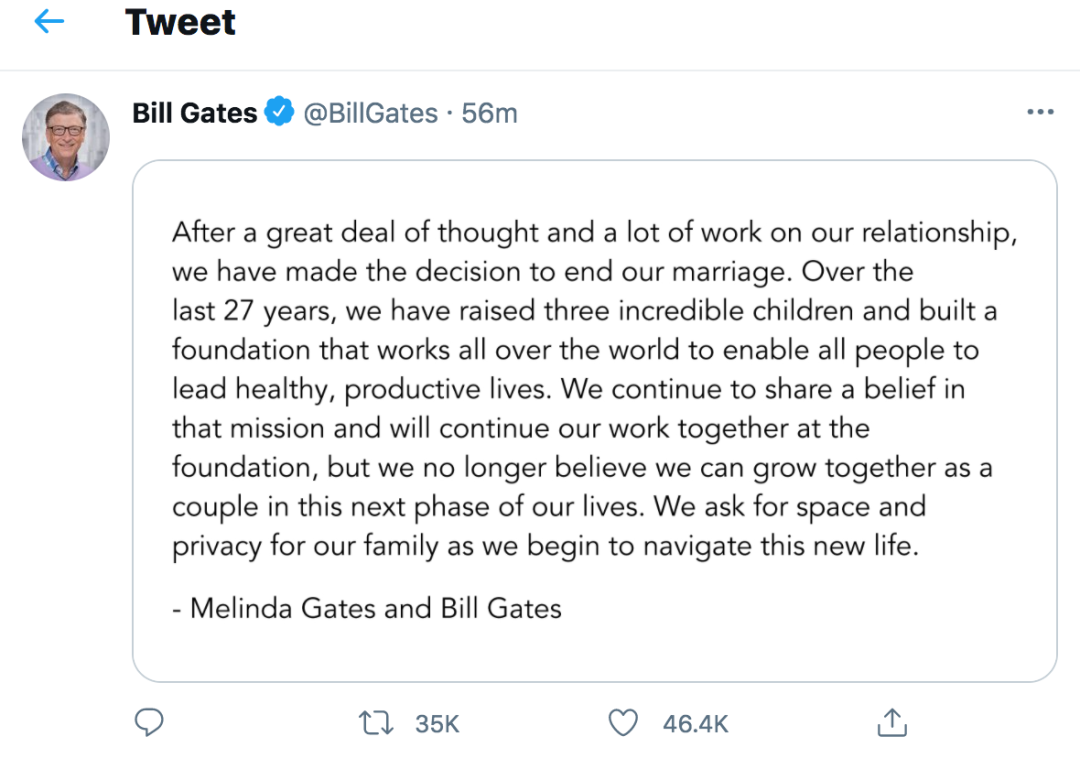Go back using the arrow icon
Viewport: 1080px width, 758px height.
pos(49,23)
